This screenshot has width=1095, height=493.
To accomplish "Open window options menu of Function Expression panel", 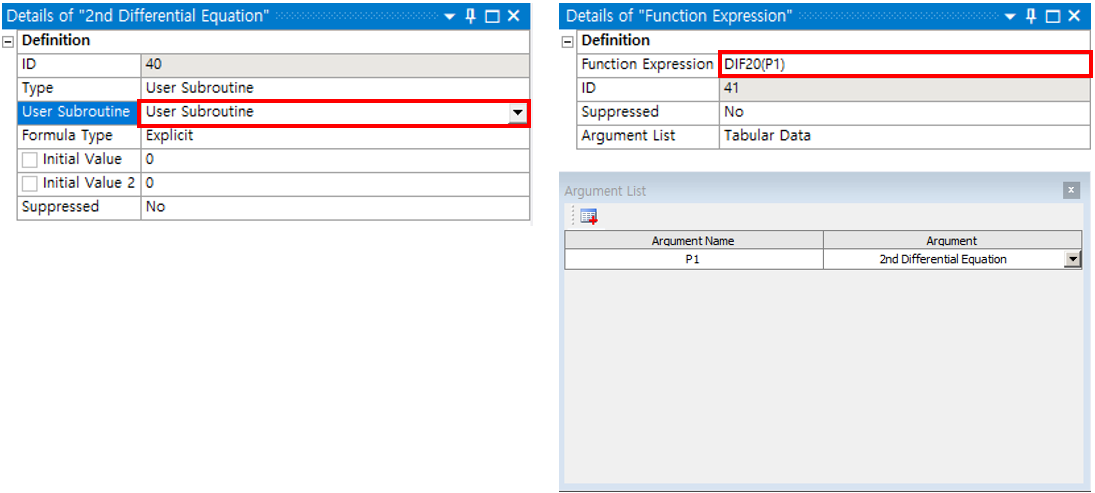I will (x=1010, y=16).
